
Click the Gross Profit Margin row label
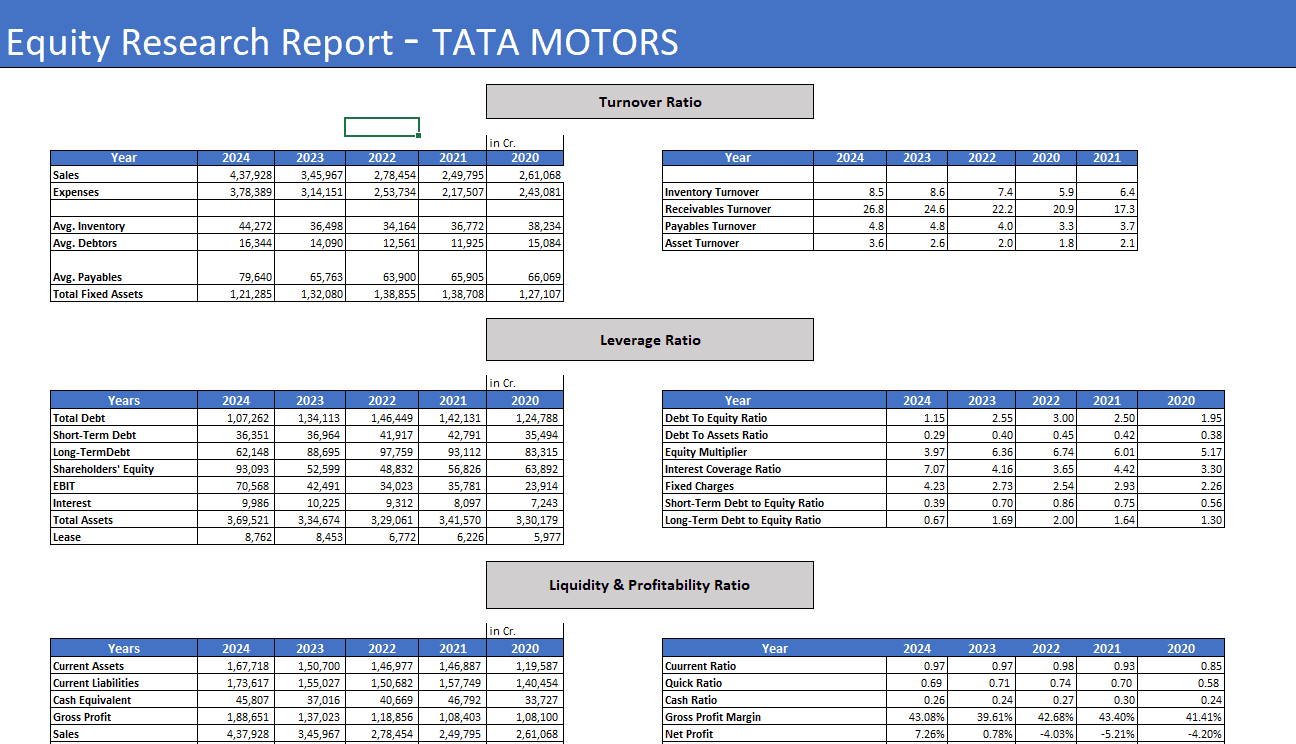713,717
